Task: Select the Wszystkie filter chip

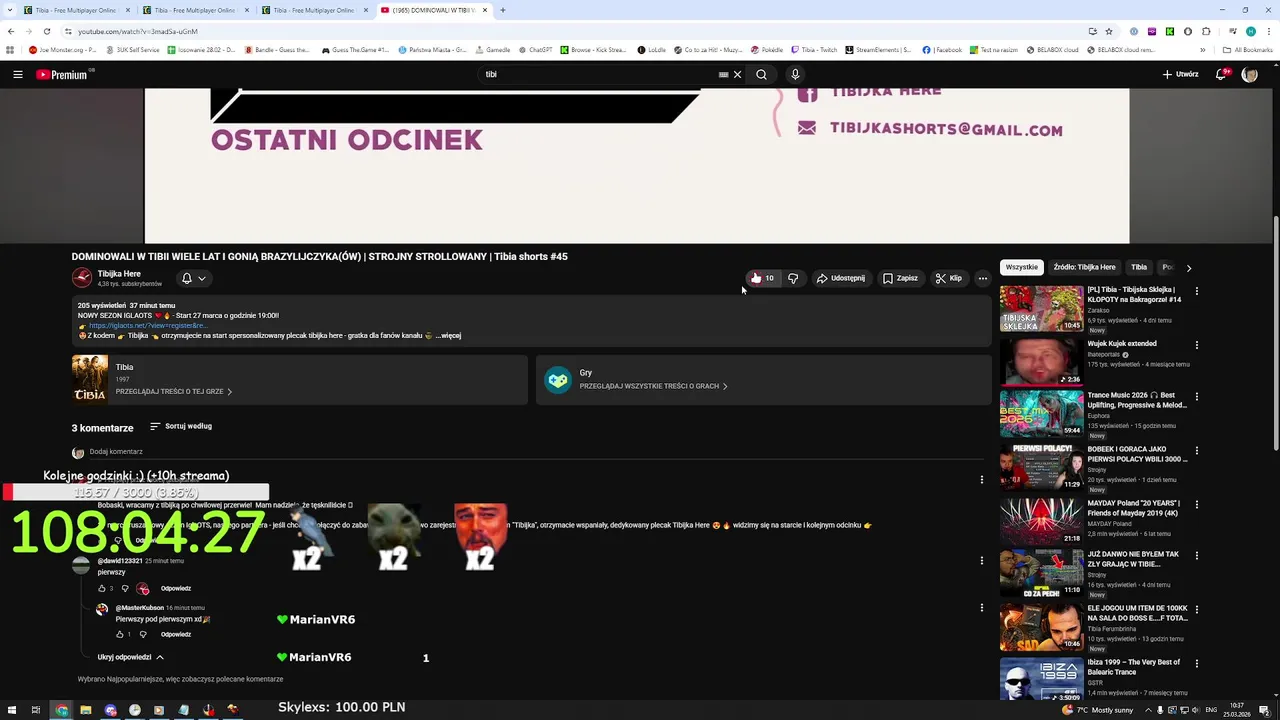Action: (1022, 267)
